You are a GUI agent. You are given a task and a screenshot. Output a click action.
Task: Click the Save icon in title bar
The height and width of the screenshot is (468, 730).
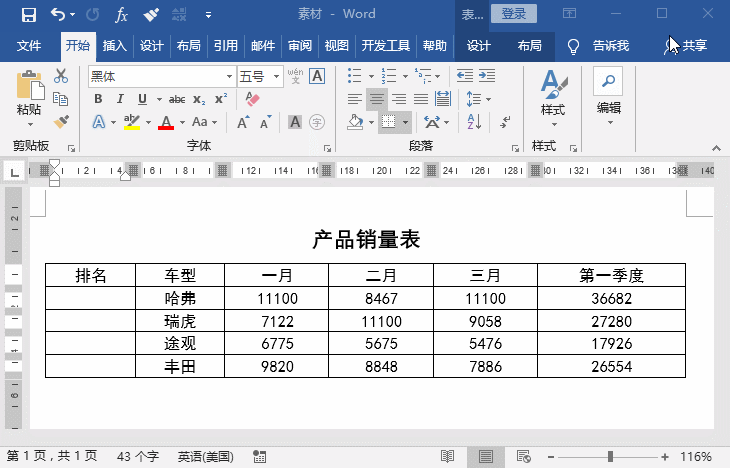(x=28, y=15)
